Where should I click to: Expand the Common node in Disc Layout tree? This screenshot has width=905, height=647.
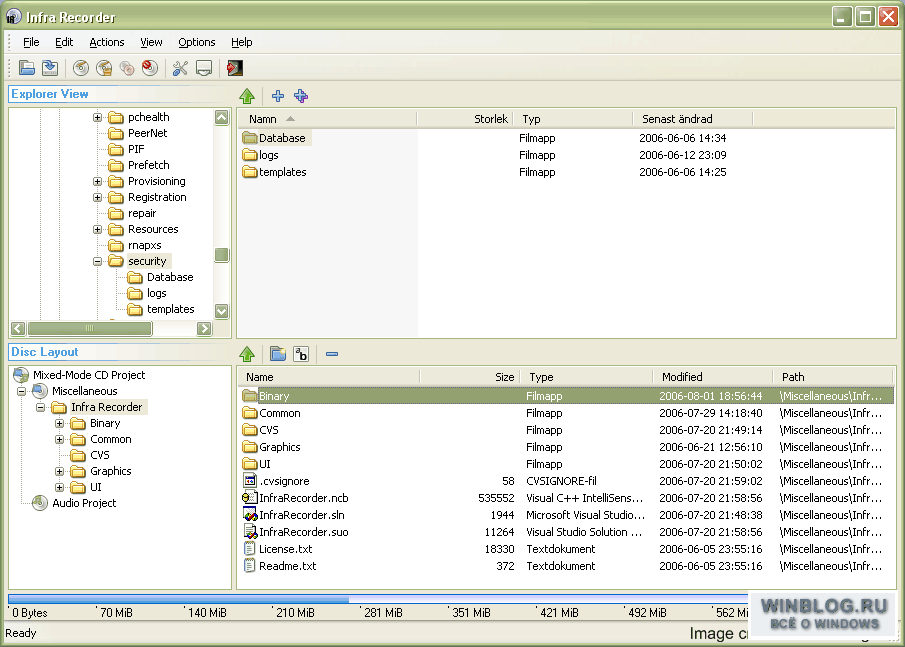(x=59, y=440)
